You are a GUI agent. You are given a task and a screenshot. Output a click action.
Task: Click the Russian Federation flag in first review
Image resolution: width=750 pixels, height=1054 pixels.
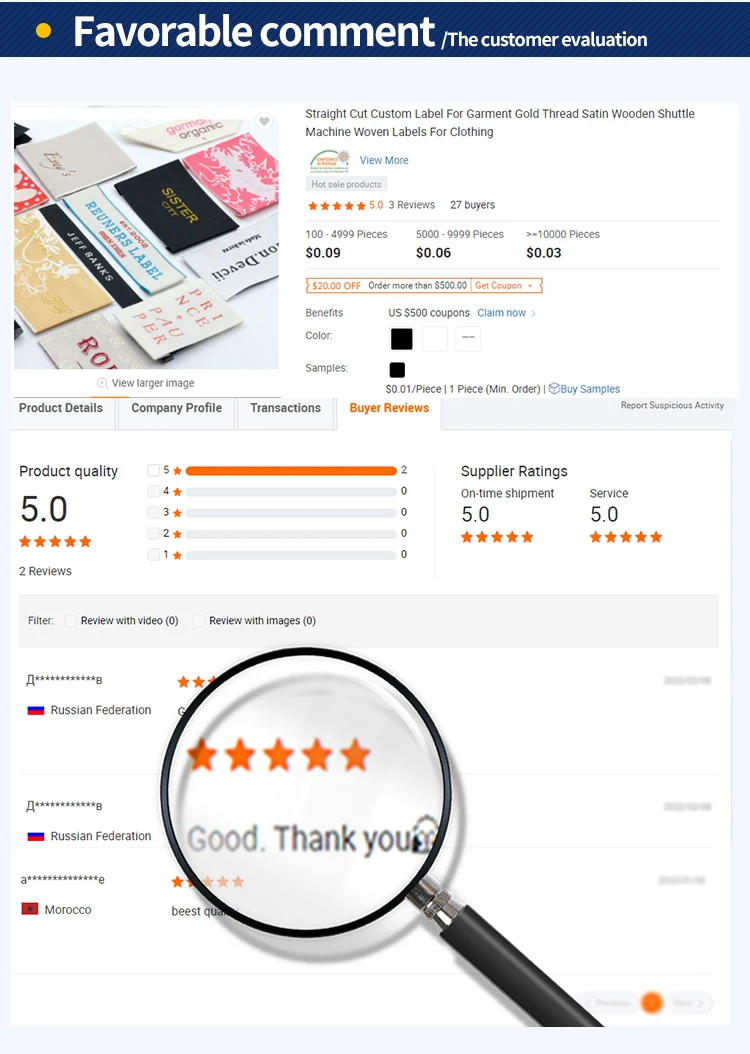point(36,711)
